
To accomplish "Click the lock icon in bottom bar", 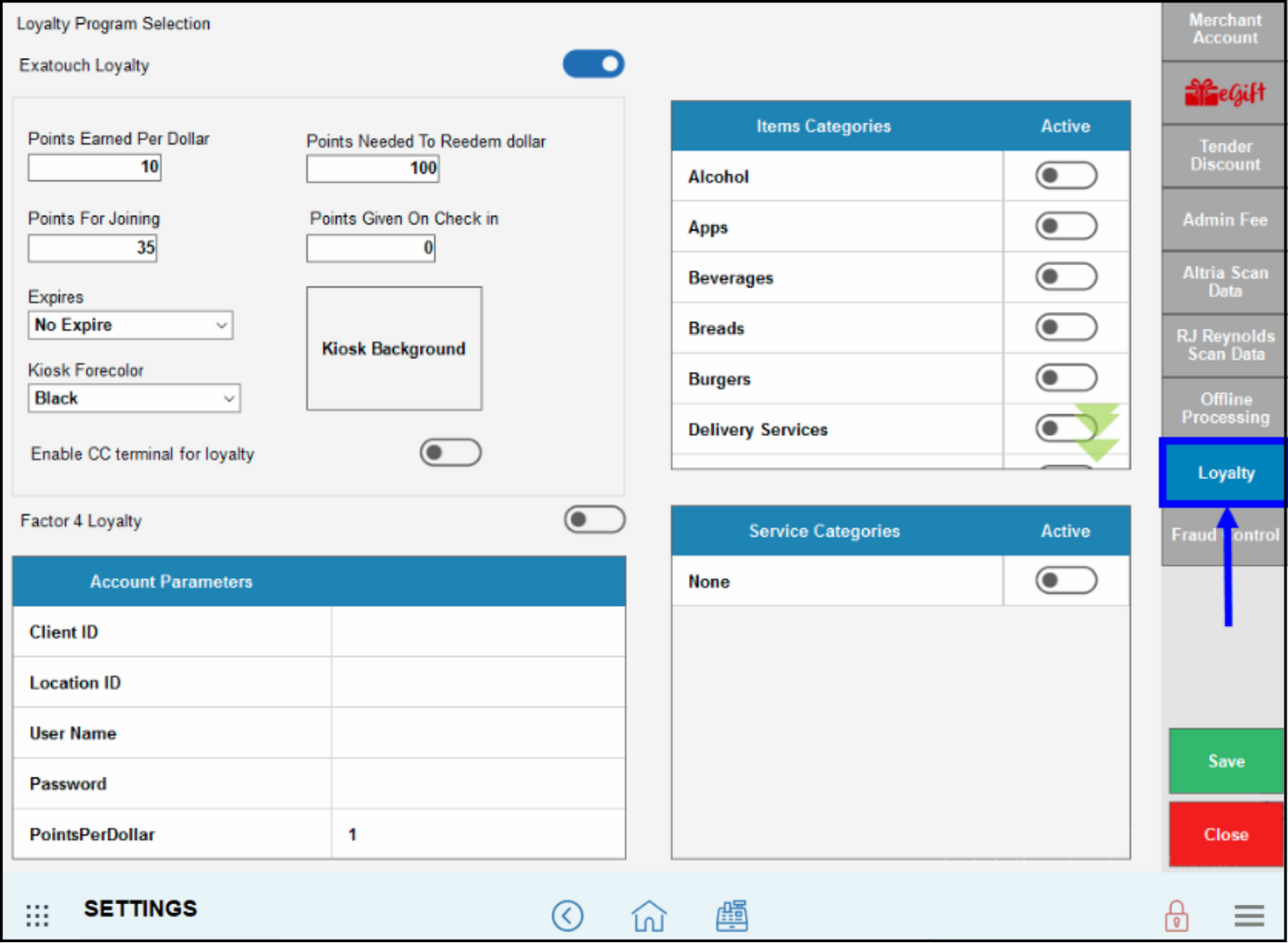I will (x=1176, y=915).
